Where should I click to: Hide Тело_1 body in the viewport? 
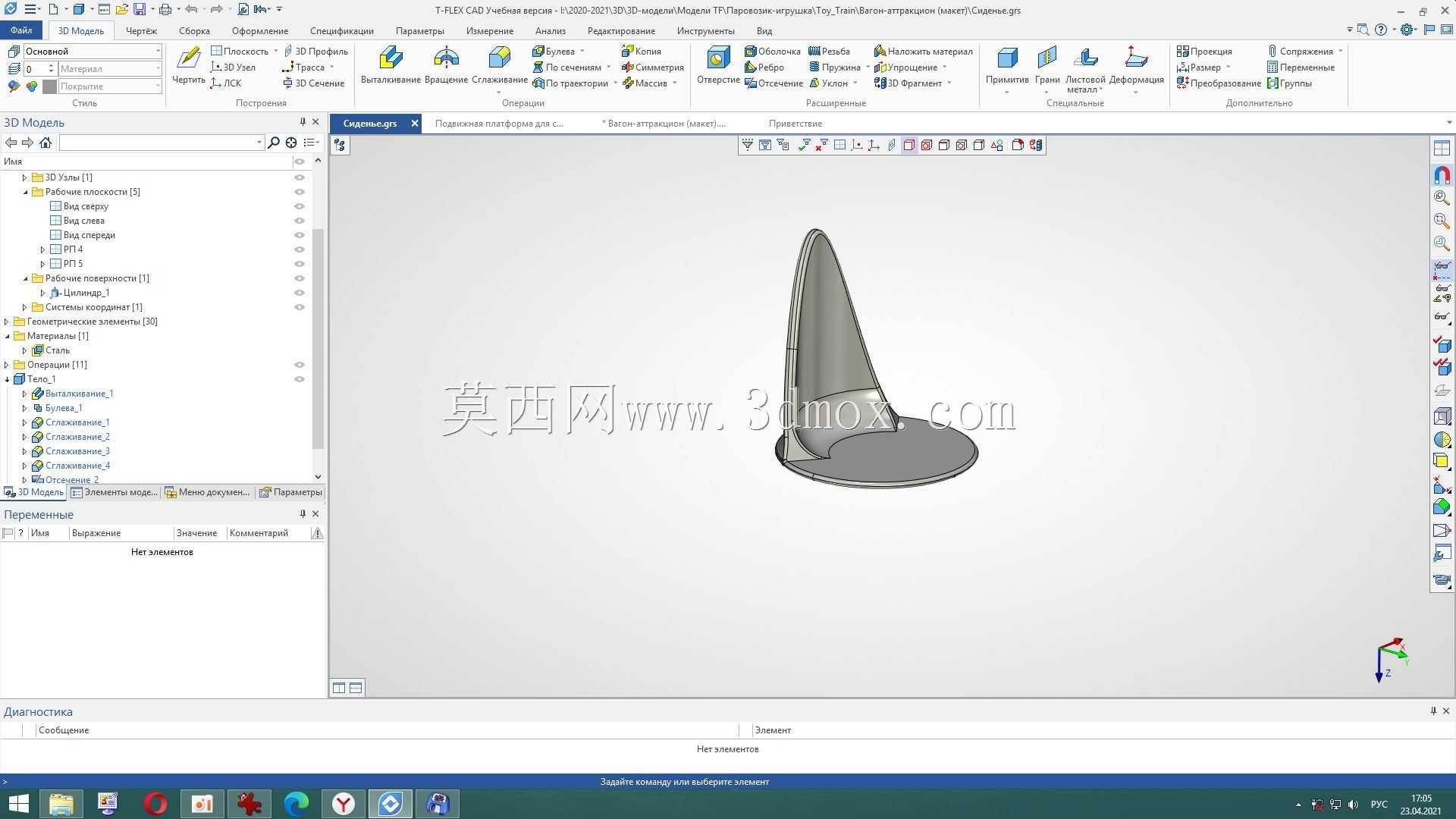pyautogui.click(x=300, y=379)
